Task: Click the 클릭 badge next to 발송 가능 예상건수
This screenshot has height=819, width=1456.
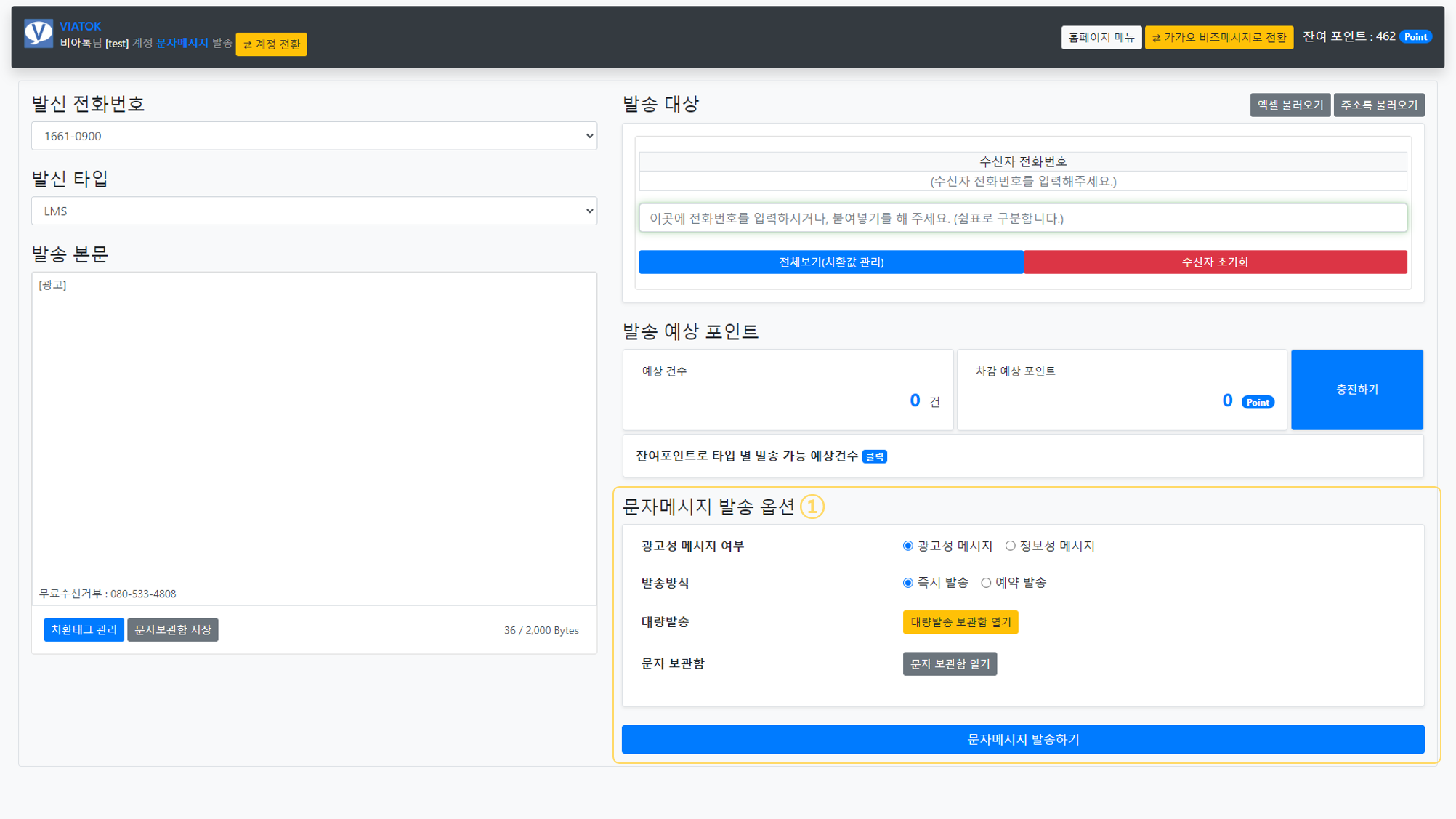Action: coord(874,456)
